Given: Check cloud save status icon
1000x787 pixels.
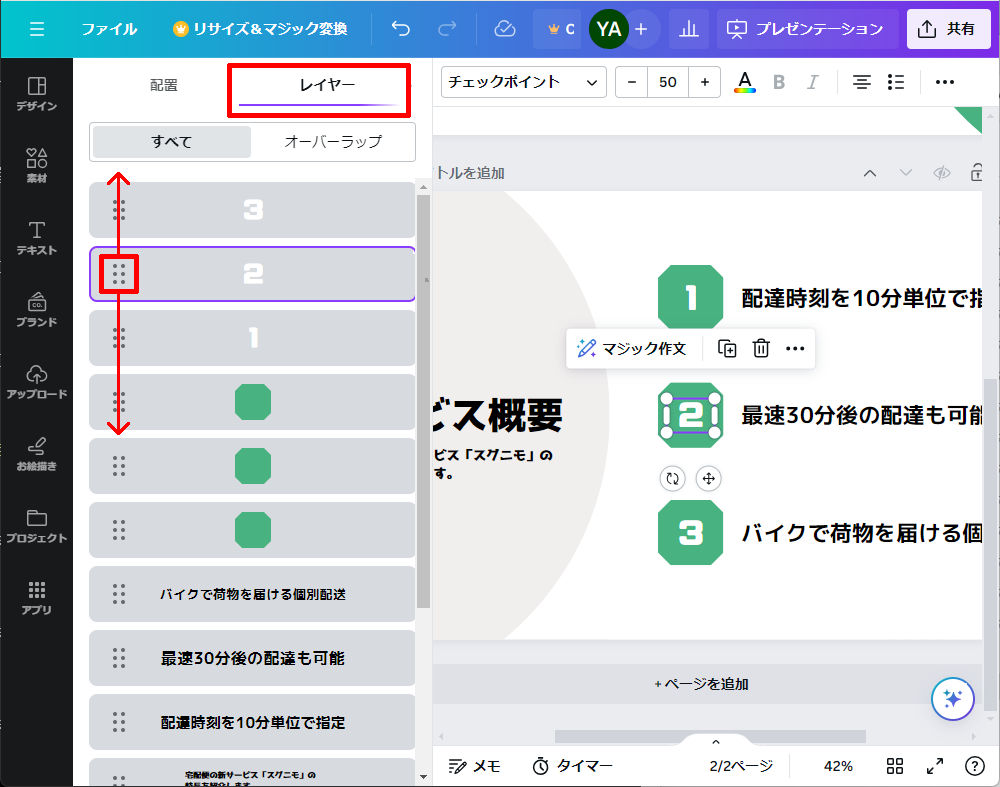Looking at the screenshot, I should (x=504, y=29).
